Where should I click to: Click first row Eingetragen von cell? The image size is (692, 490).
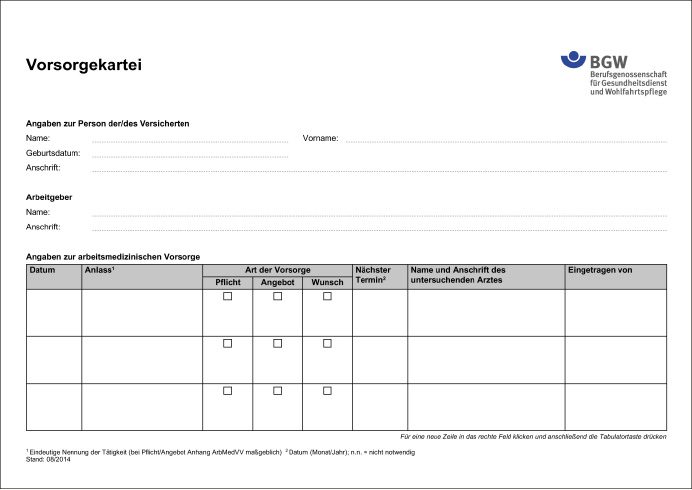click(615, 312)
